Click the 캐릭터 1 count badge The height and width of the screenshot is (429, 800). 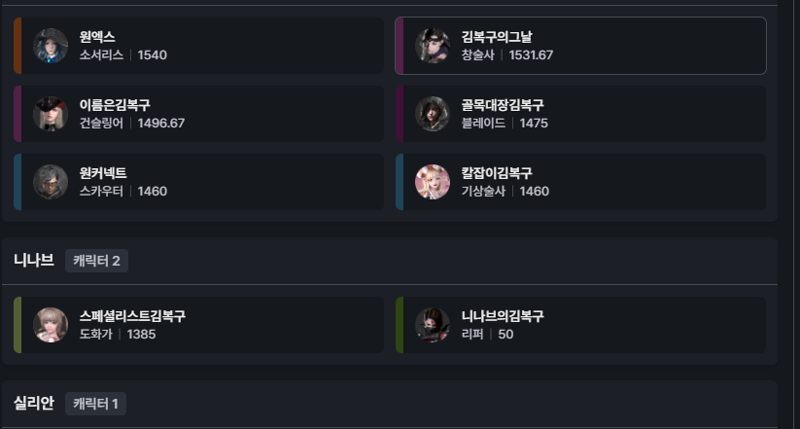[x=95, y=403]
